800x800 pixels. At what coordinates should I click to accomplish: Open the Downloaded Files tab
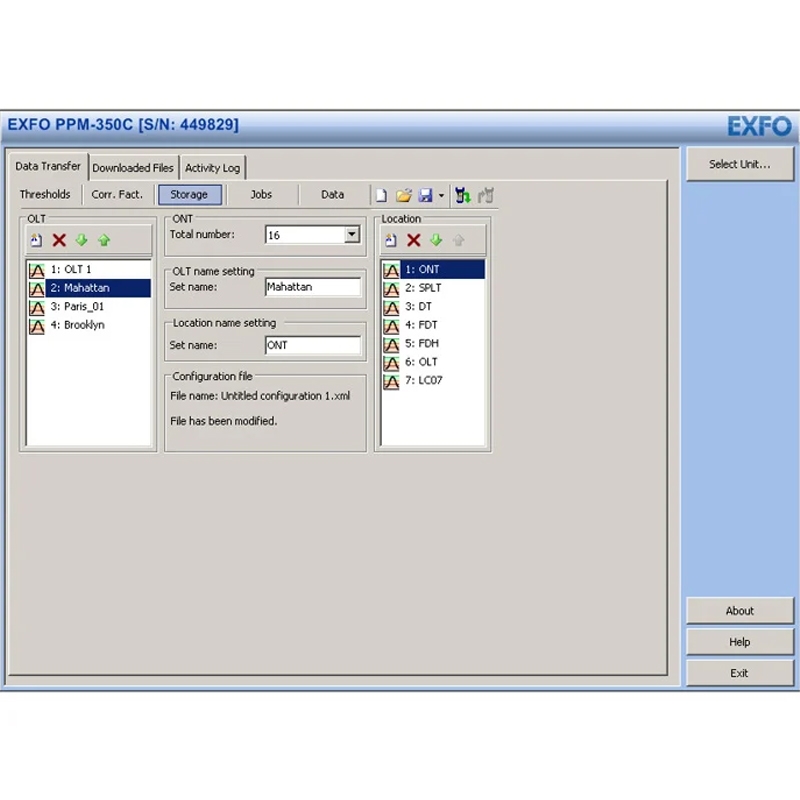tap(133, 168)
